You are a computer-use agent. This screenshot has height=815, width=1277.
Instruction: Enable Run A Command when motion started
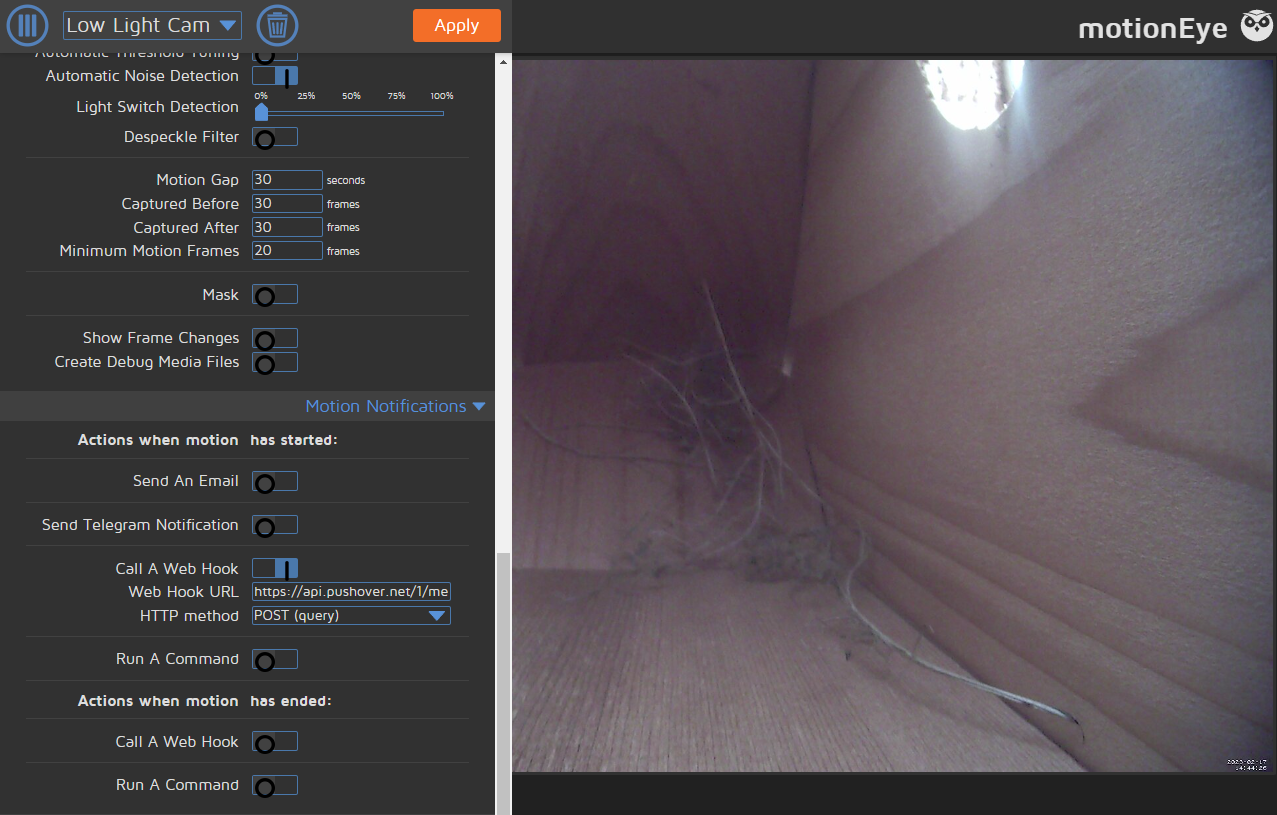pyautogui.click(x=275, y=659)
